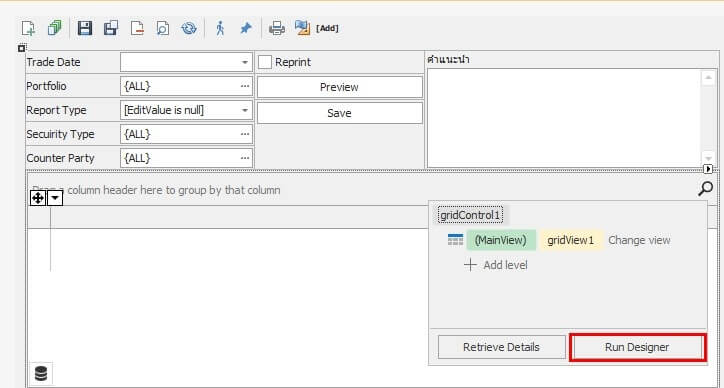Click the Preview button
This screenshot has width=724, height=388.
pyautogui.click(x=339, y=87)
